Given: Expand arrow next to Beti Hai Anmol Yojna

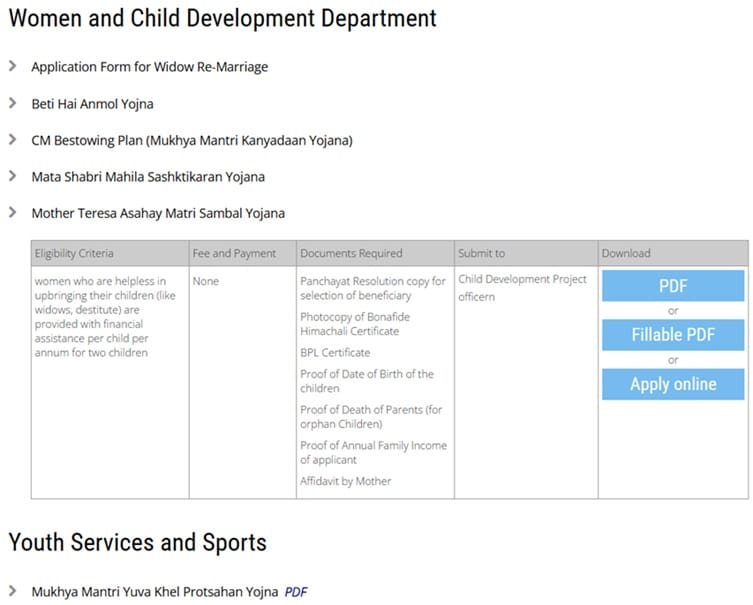Looking at the screenshot, I should coord(13,103).
